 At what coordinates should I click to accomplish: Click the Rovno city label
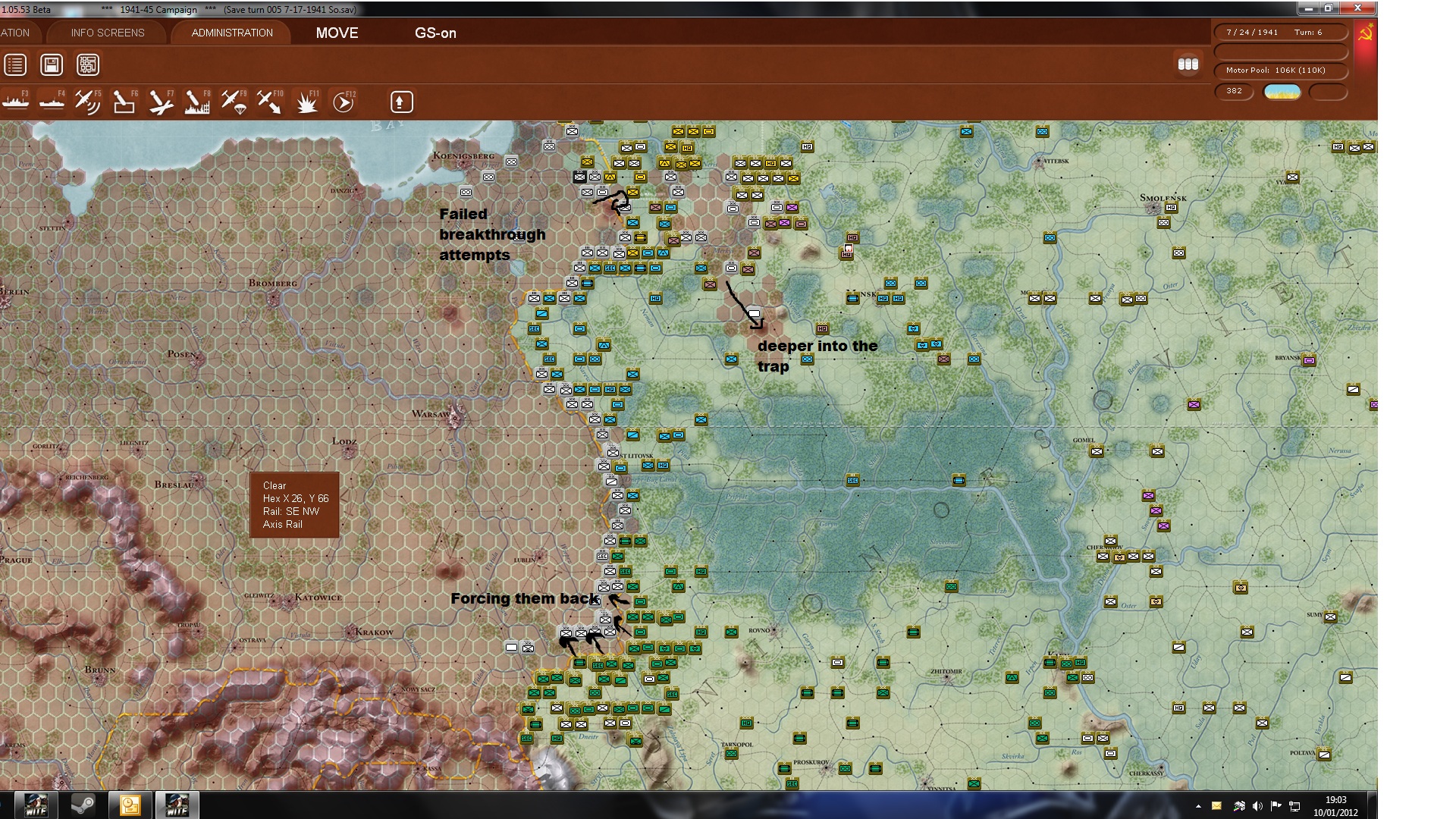click(x=759, y=630)
